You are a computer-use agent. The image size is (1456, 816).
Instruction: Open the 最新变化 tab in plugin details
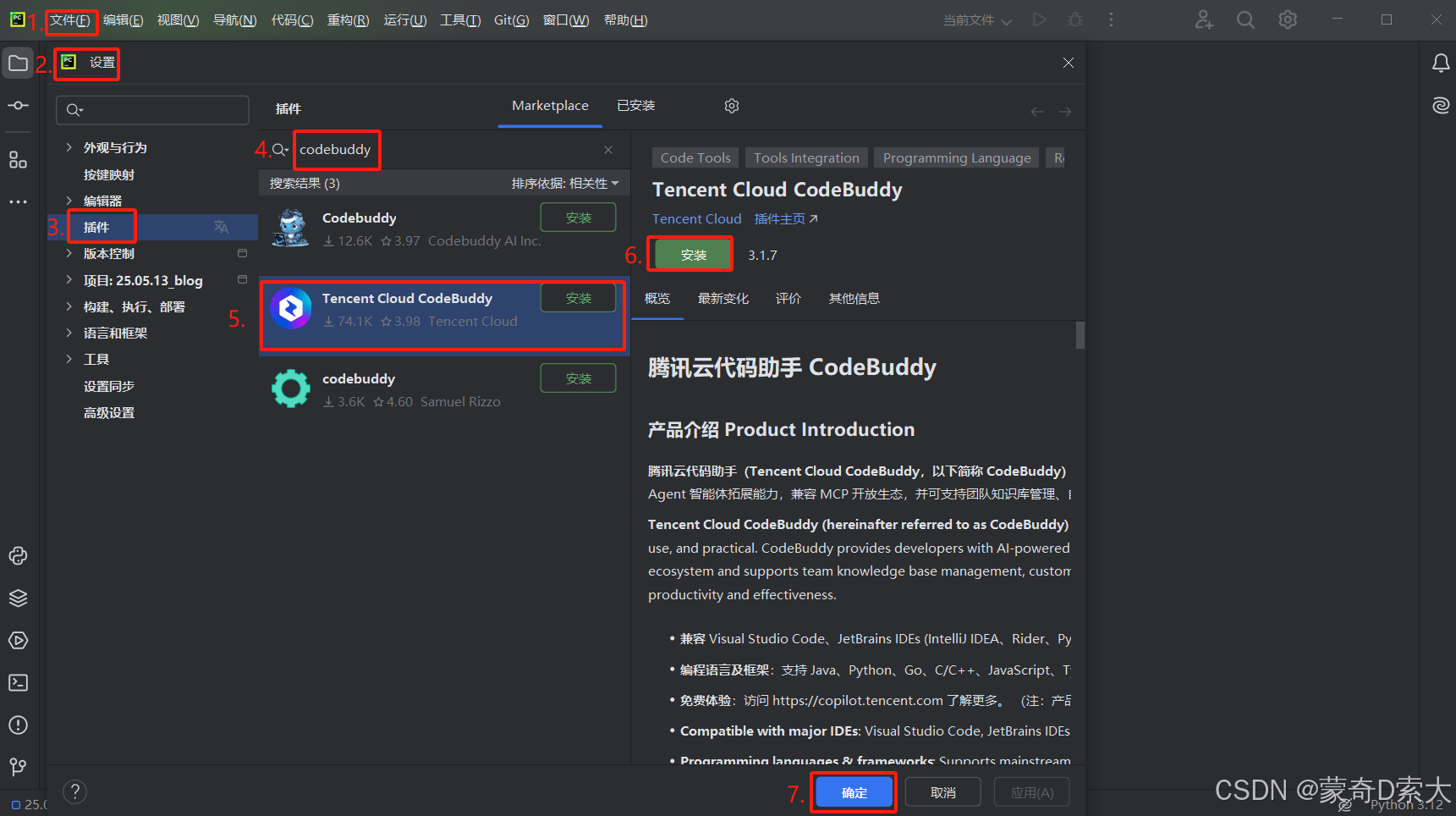tap(723, 299)
